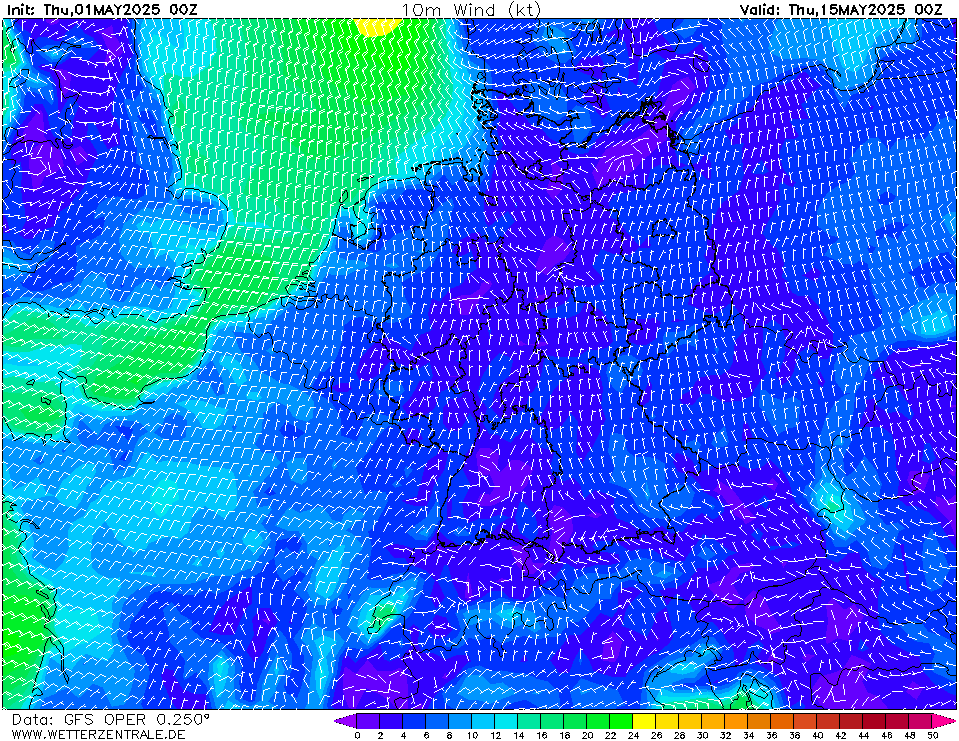
Task: Click the '20' colorbar scale label
Action: (x=587, y=735)
